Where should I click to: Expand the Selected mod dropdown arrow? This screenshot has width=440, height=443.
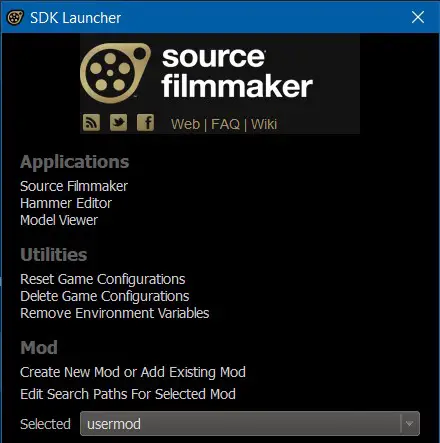point(410,424)
